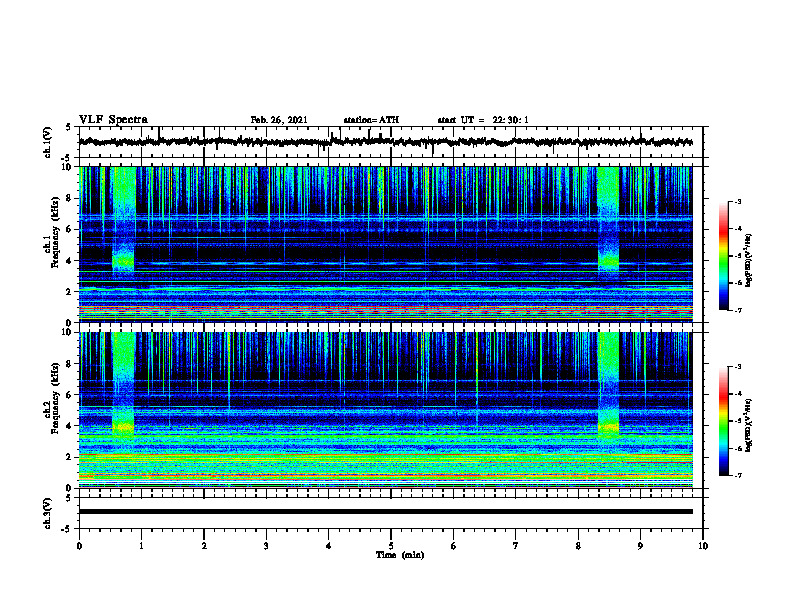Click the ch.1 spectrogram color scale bar
The width and height of the screenshot is (792, 612).
click(723, 256)
